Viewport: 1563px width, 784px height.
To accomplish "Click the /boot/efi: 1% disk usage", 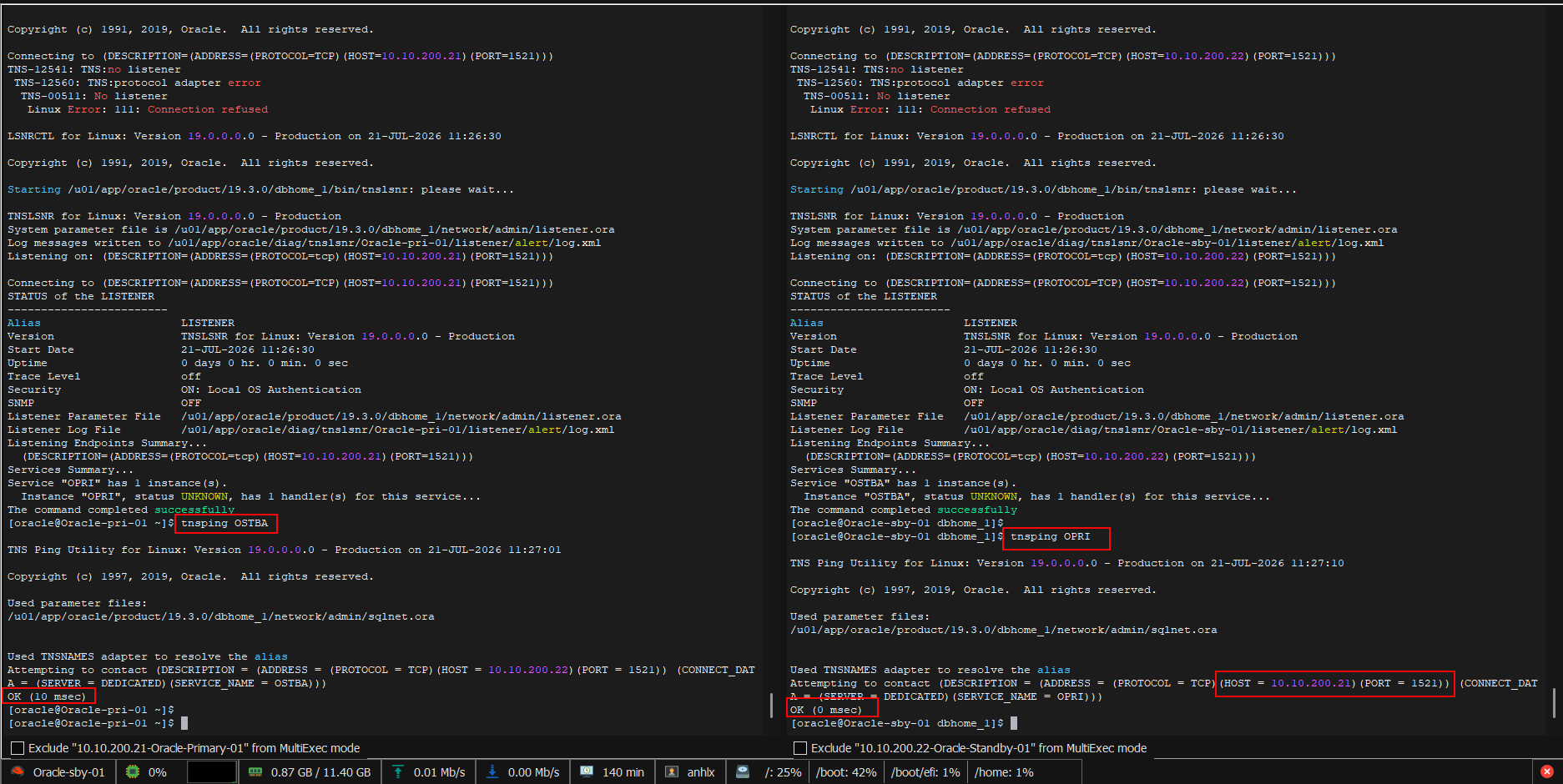I will [x=925, y=772].
